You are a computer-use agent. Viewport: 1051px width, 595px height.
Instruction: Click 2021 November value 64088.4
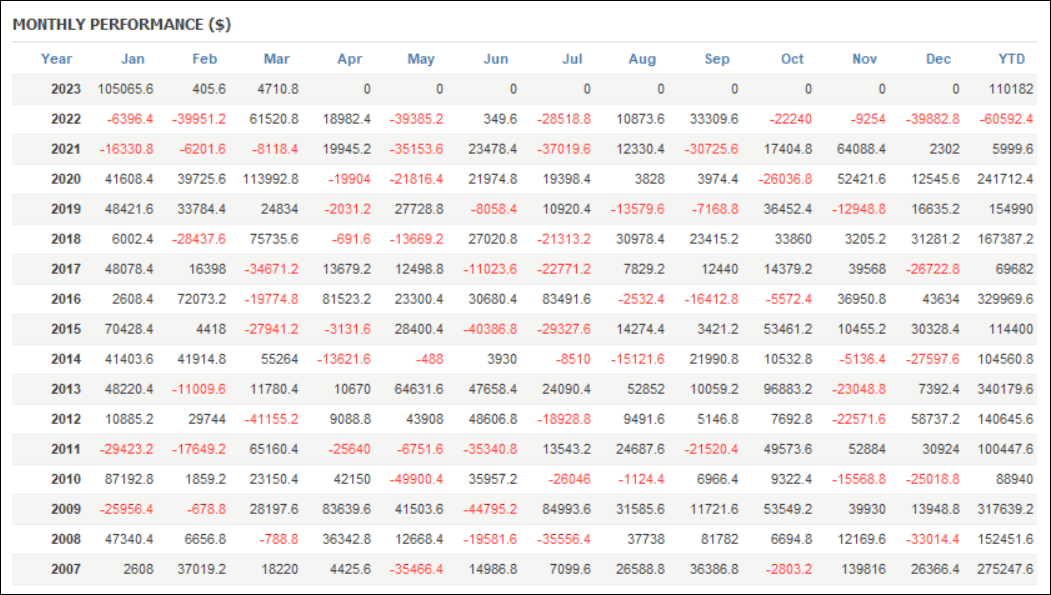(x=861, y=149)
